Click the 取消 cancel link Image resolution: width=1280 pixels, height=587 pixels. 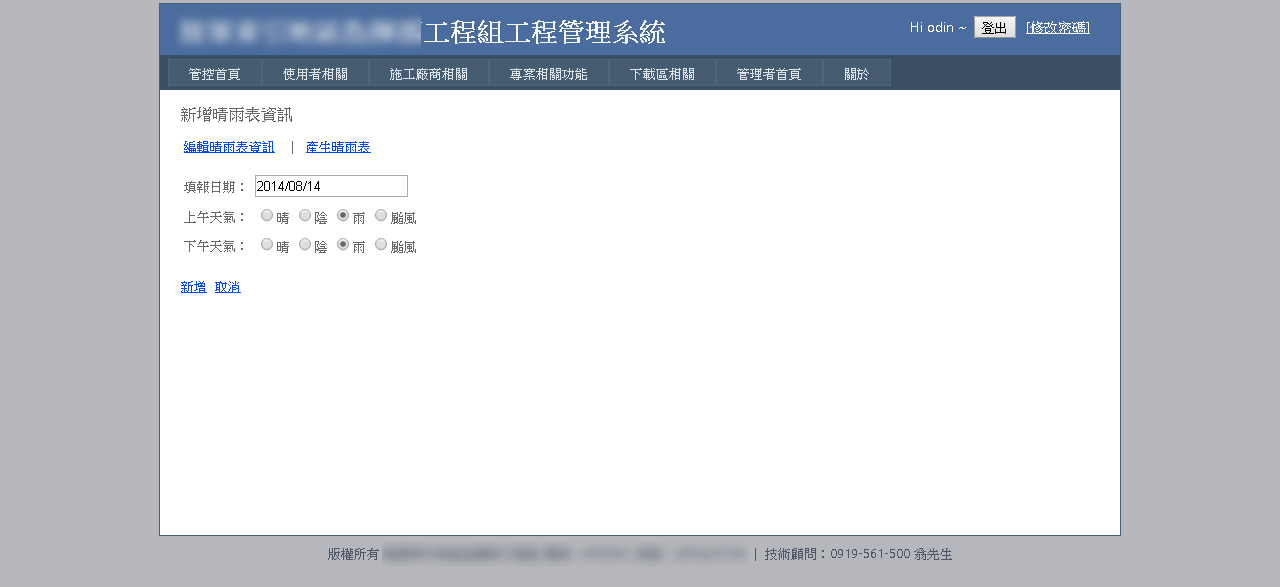pos(227,287)
